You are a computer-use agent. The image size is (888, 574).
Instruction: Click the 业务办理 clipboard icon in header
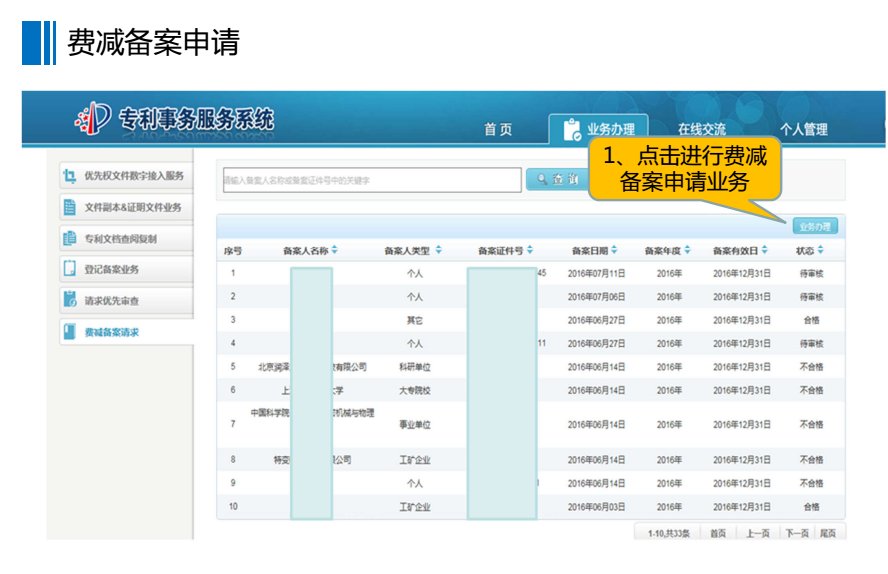tap(572, 130)
